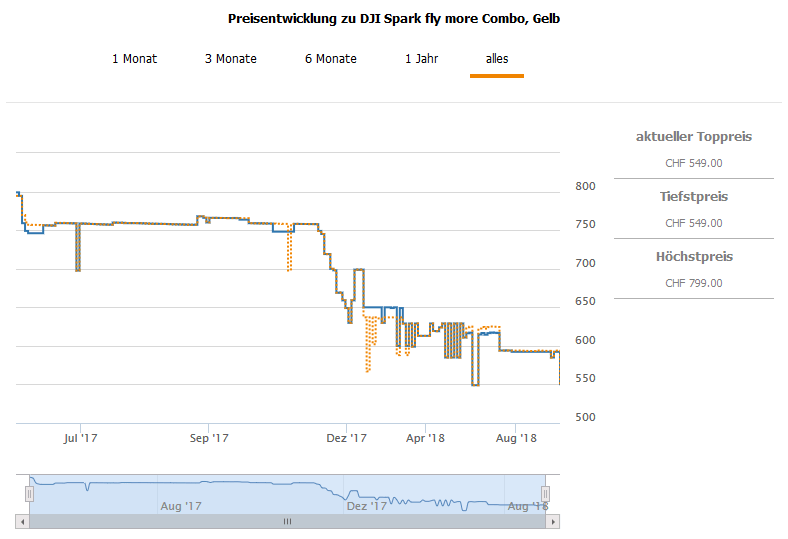Click the right scroll arrow of the navigator
This screenshot has height=539, width=788.
point(555,521)
